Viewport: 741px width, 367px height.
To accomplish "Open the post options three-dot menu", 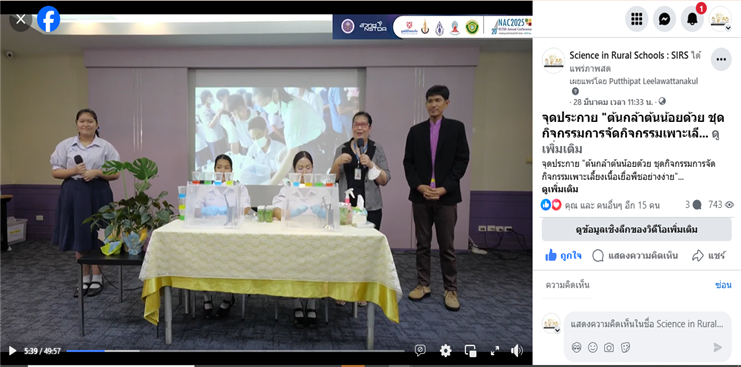I will pos(721,59).
